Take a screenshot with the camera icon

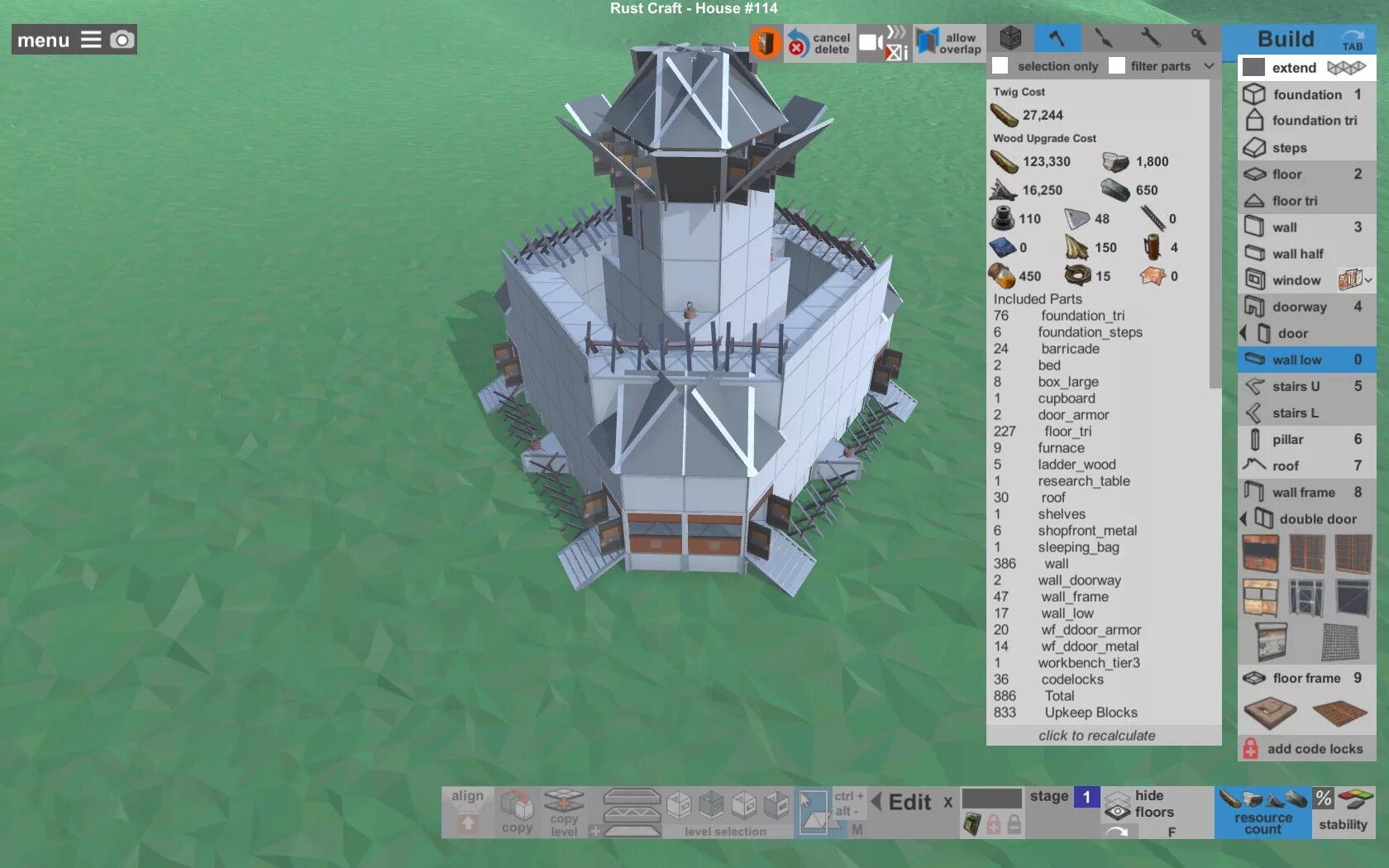point(122,40)
